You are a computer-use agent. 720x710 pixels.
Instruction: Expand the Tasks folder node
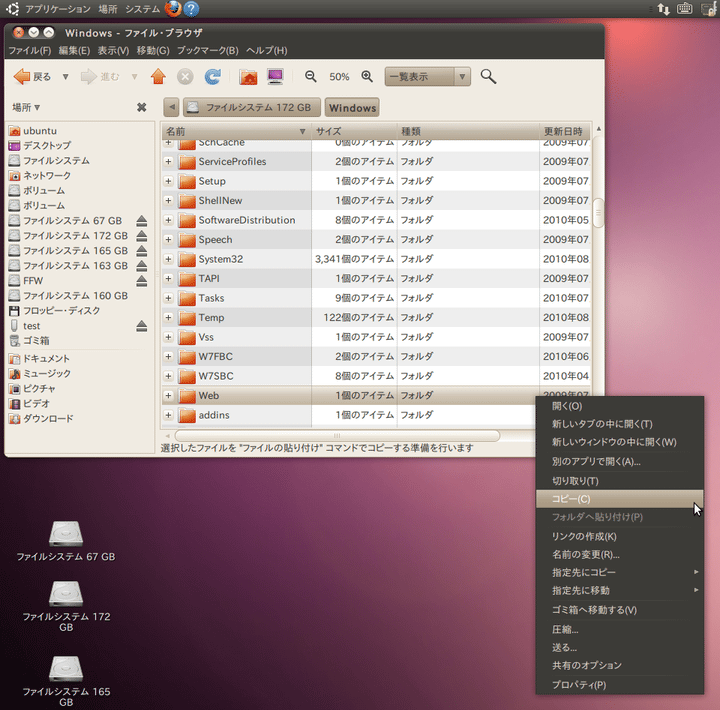coord(169,298)
